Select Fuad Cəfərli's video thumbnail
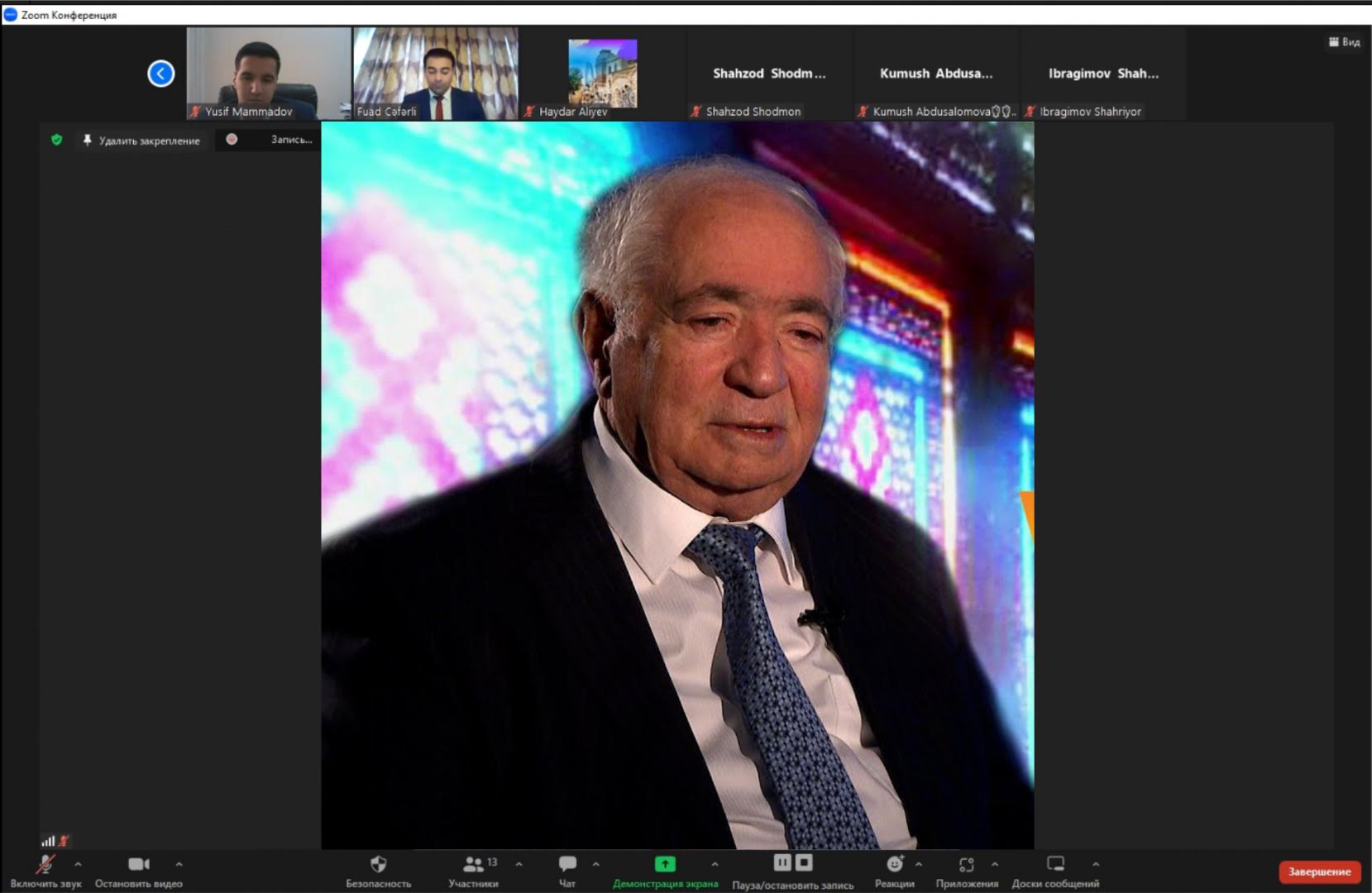 coord(436,73)
